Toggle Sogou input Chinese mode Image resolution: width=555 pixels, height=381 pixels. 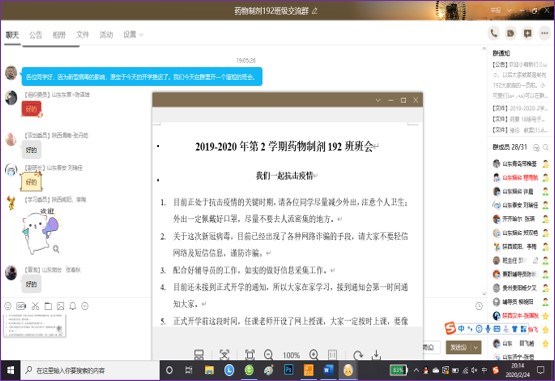pos(461,329)
